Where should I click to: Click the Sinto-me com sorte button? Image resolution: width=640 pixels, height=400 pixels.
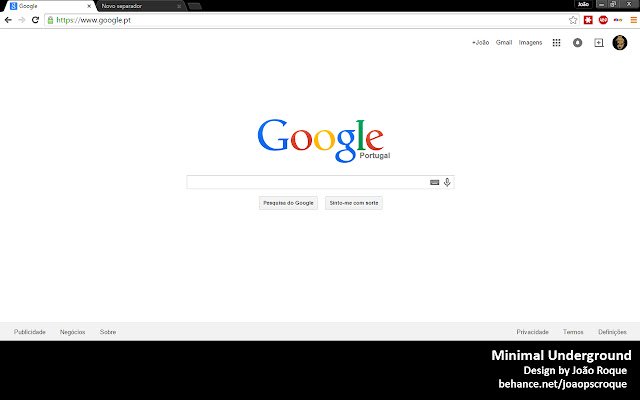point(354,203)
